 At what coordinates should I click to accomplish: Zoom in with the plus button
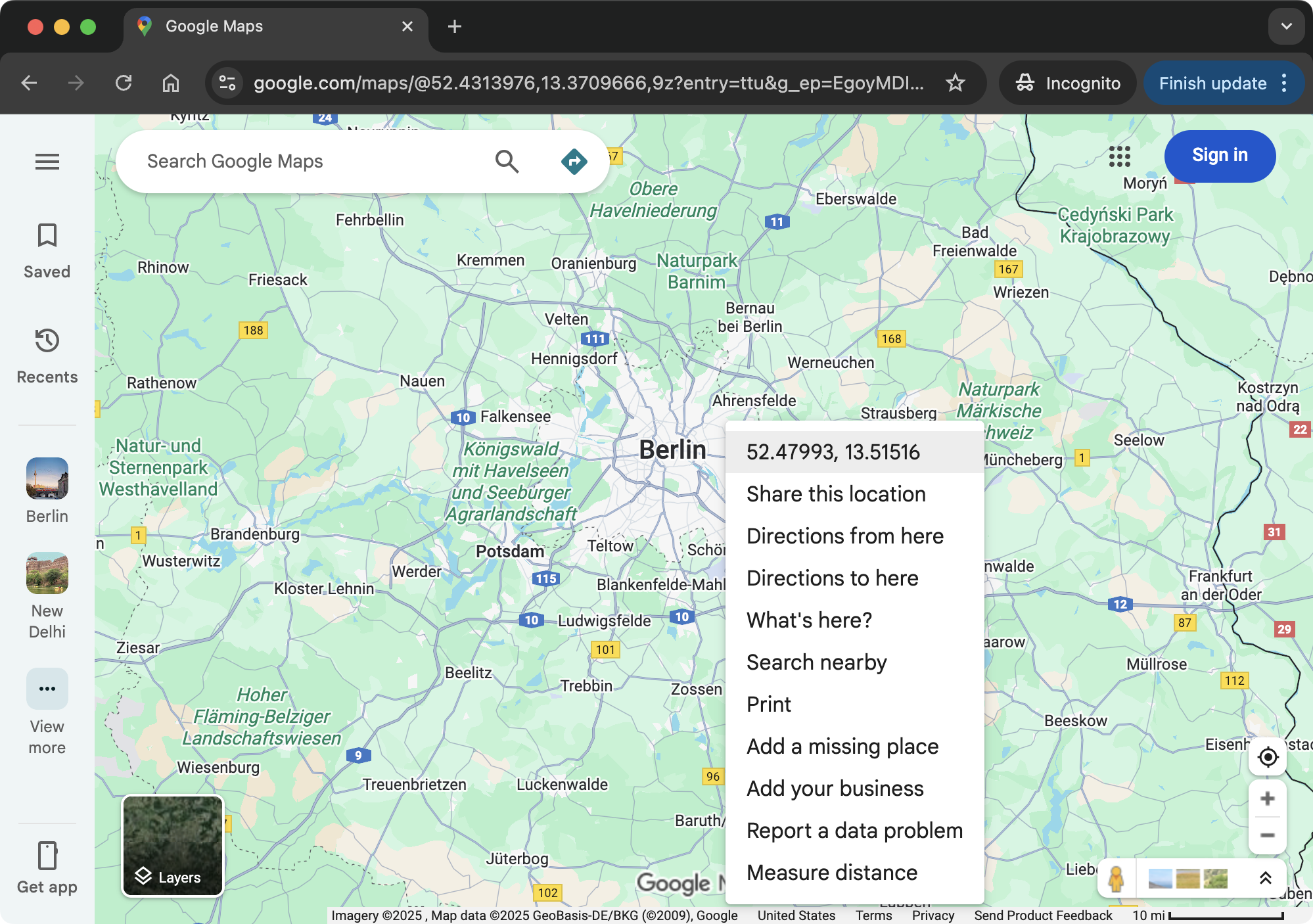click(1268, 798)
